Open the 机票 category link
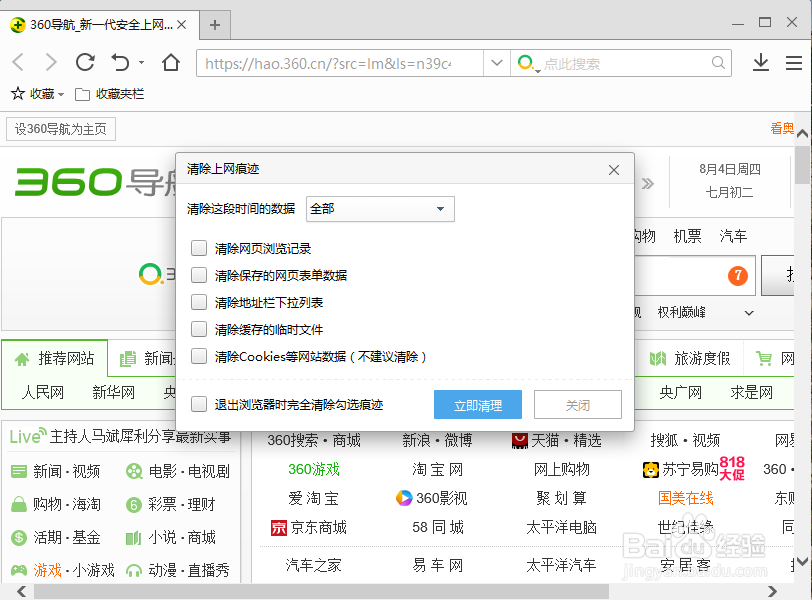 pyautogui.click(x=687, y=237)
